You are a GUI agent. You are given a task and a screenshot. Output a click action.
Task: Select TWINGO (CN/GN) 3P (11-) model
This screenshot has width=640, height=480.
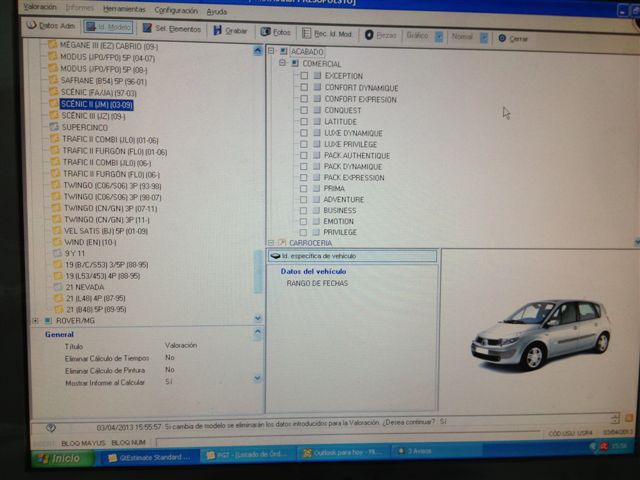[x=107, y=220]
